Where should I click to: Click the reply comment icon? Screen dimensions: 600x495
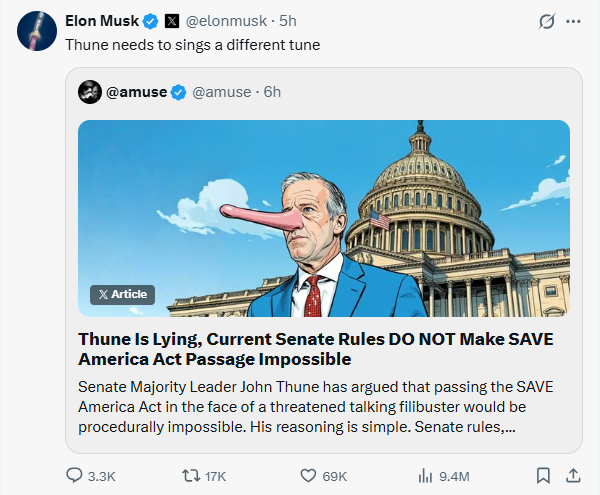[x=75, y=474]
